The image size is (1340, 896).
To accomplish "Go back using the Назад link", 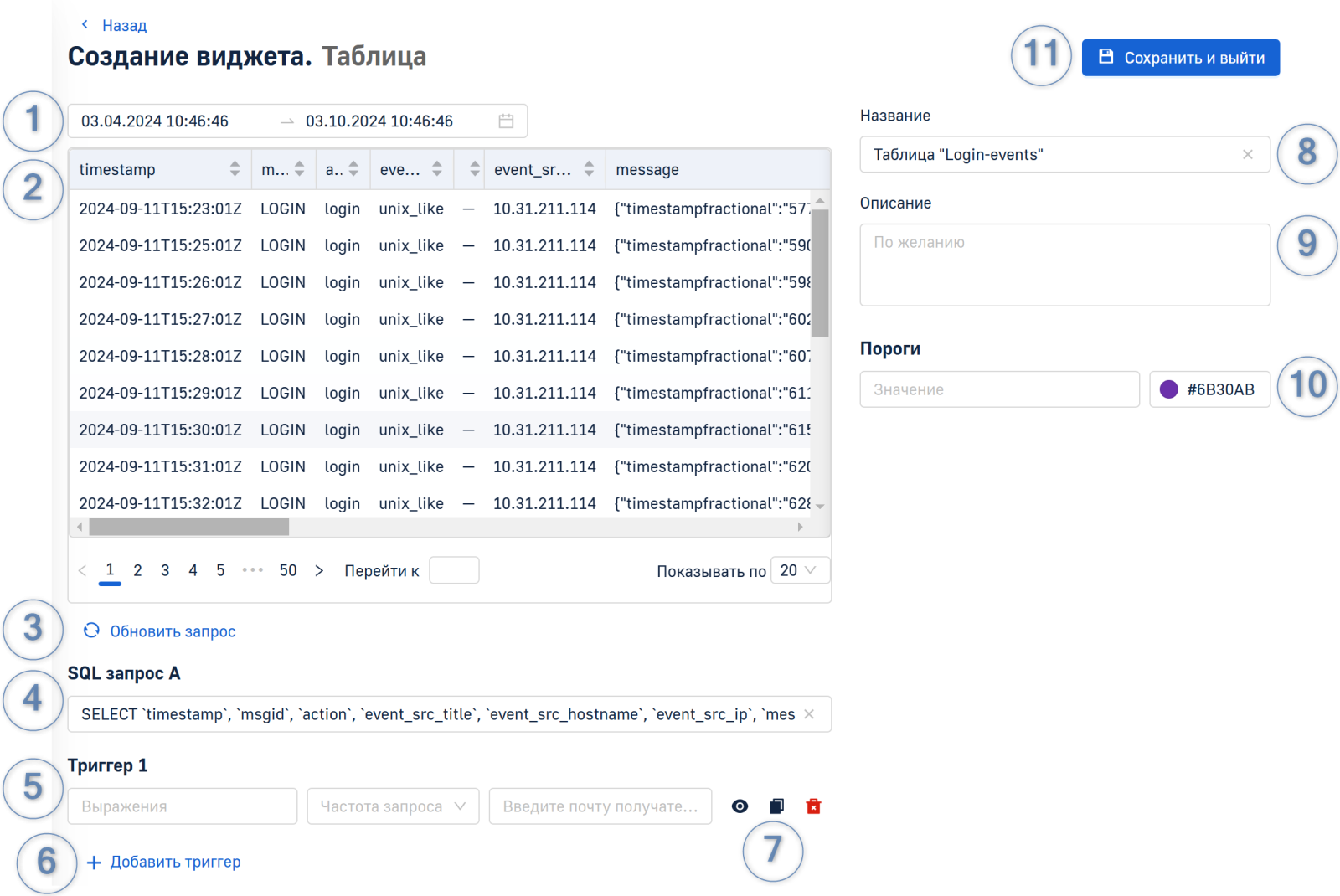I will coord(123,26).
